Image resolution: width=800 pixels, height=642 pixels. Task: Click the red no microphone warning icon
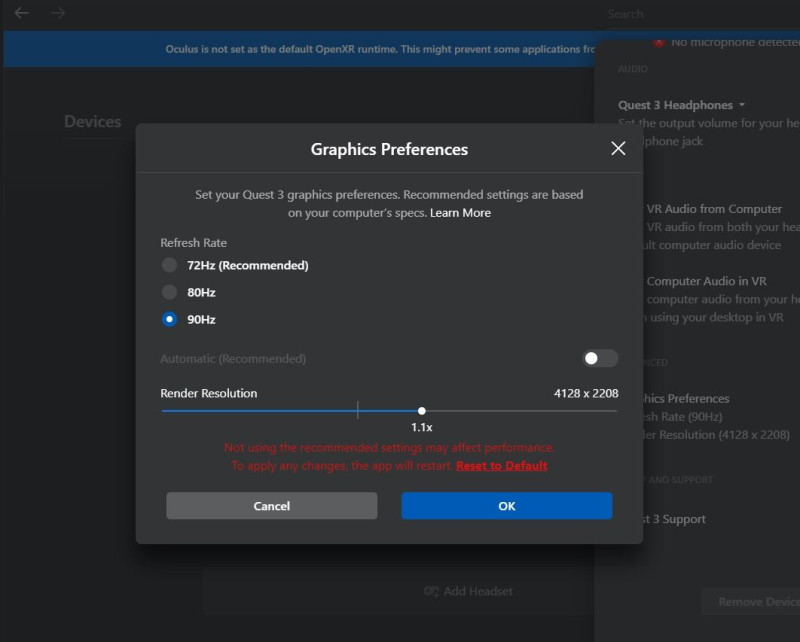[659, 42]
